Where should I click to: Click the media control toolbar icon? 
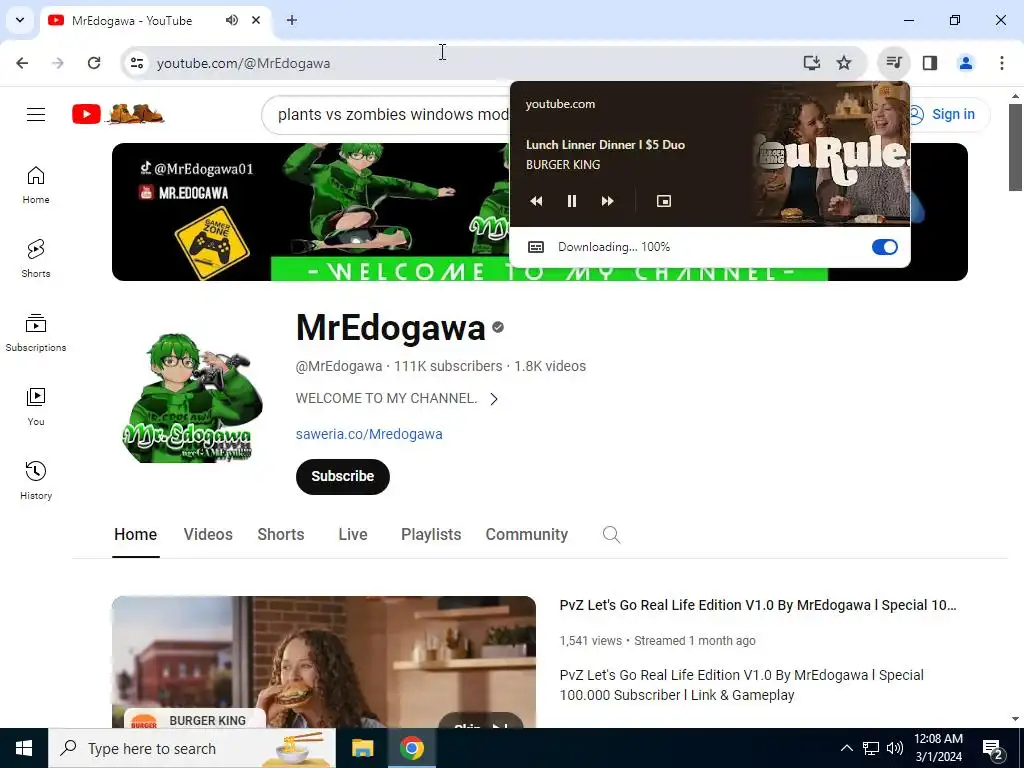pyautogui.click(x=894, y=63)
